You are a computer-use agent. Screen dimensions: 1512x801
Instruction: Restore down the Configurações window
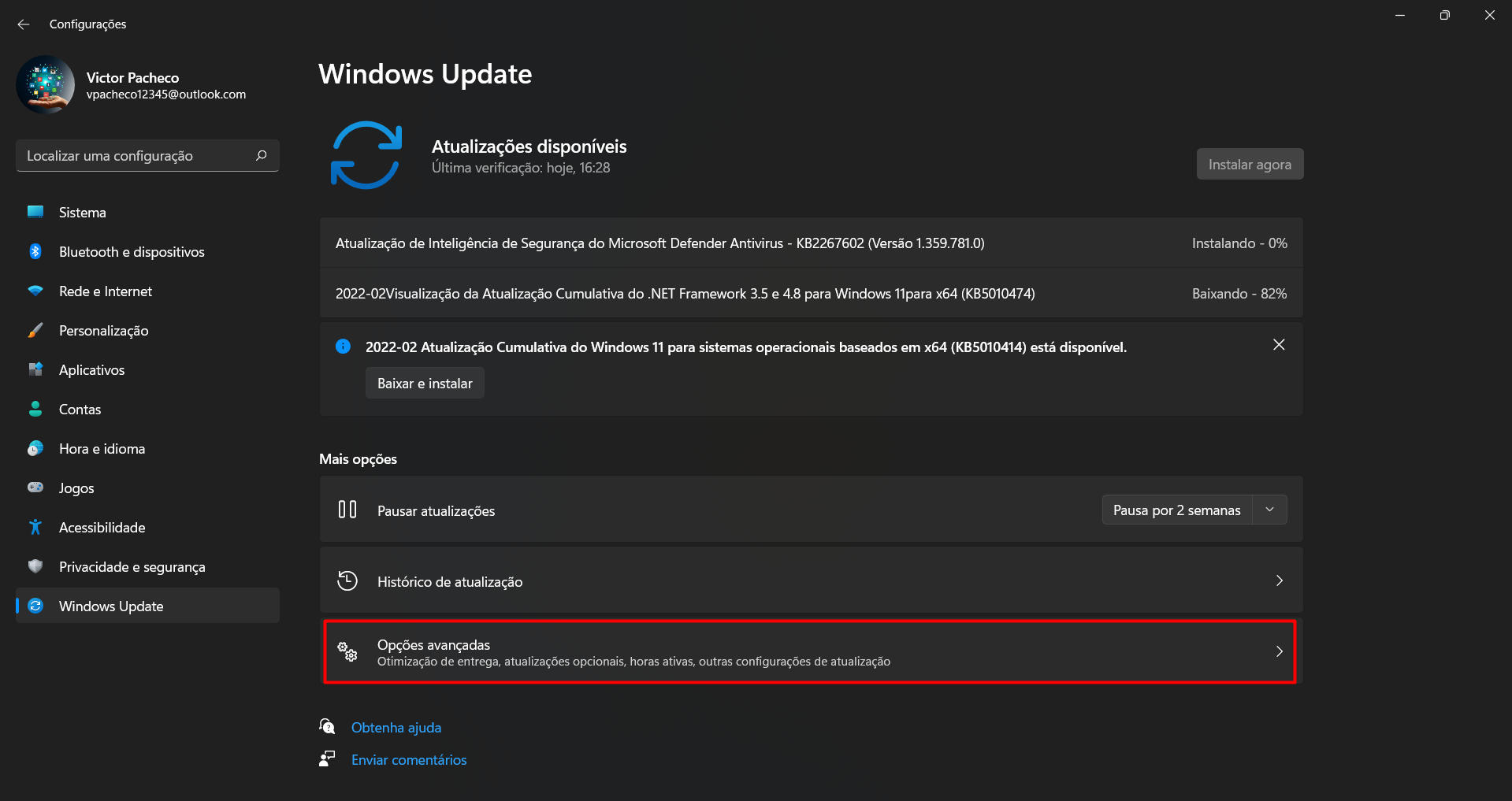(x=1444, y=16)
